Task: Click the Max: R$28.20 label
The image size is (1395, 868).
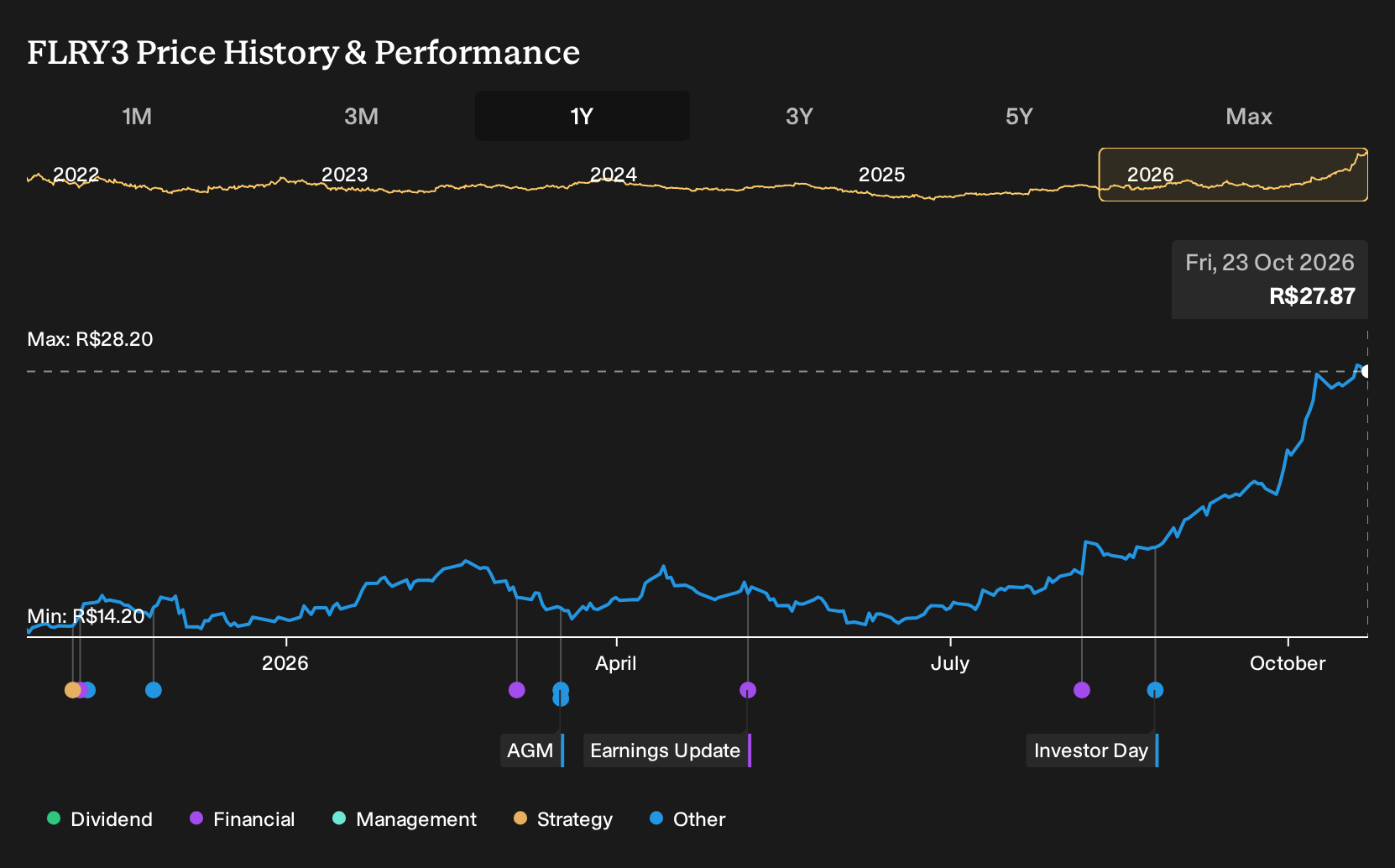Action: [x=91, y=339]
